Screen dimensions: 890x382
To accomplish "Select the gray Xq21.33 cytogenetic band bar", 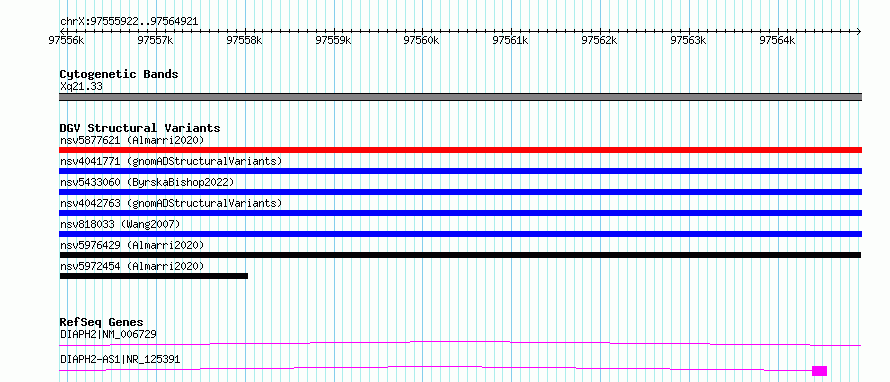I will click(460, 97).
